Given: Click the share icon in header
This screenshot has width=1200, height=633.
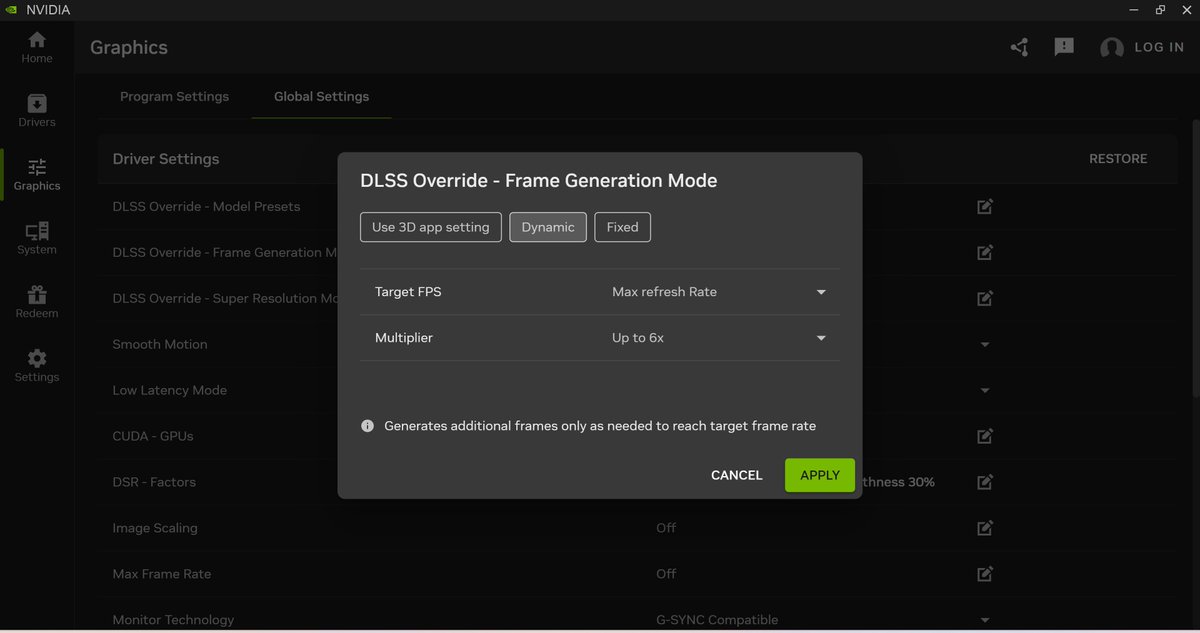Looking at the screenshot, I should click(1019, 47).
